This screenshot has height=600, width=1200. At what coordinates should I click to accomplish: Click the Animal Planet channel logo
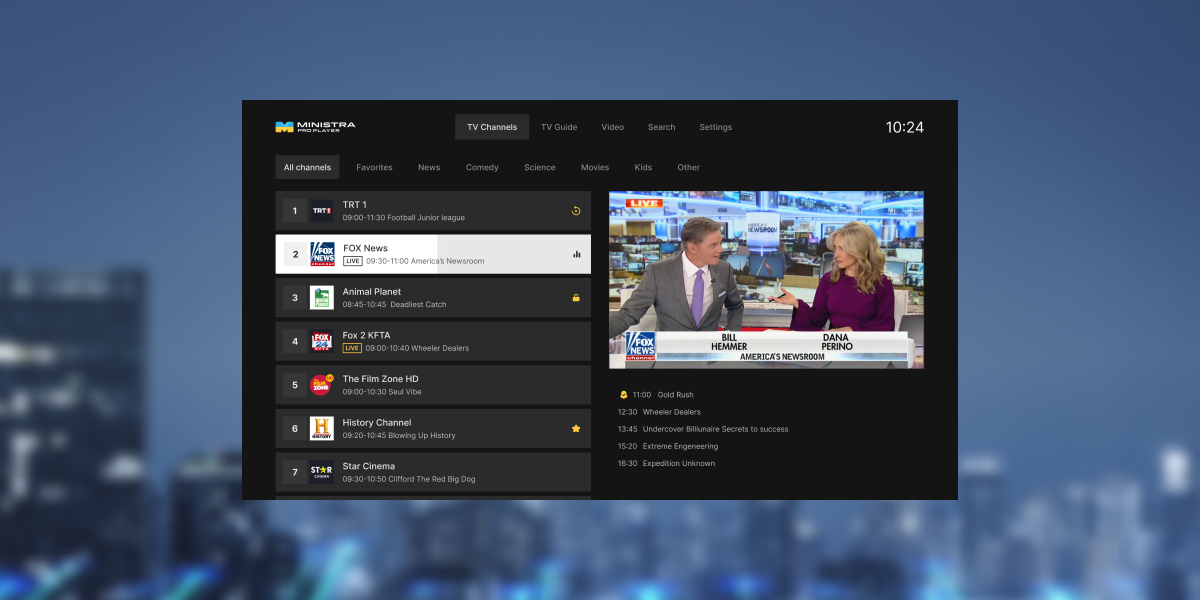(x=321, y=298)
